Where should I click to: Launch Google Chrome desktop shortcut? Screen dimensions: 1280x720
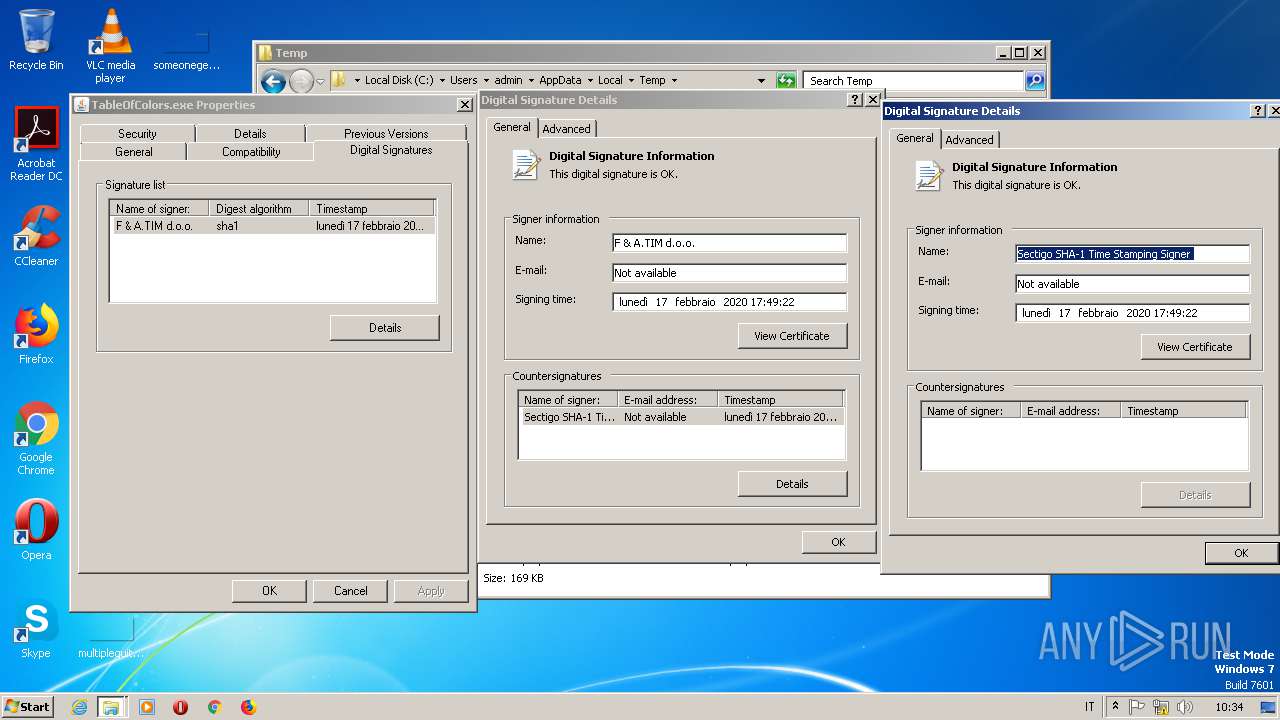click(x=36, y=438)
